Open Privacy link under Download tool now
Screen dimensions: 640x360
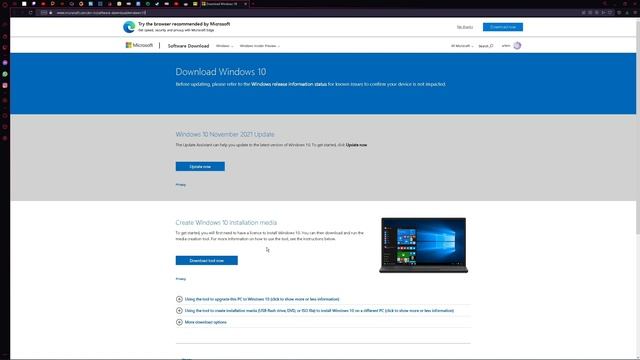(x=180, y=279)
